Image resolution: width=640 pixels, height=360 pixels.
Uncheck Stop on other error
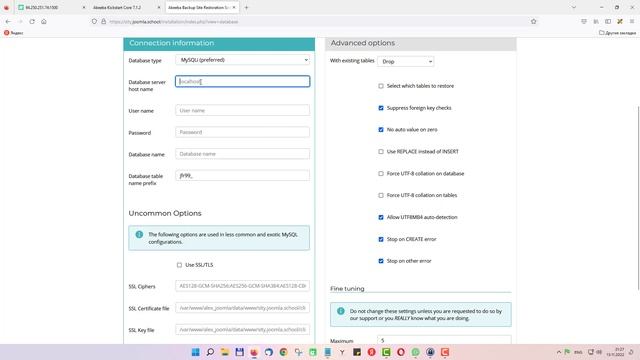pos(381,261)
